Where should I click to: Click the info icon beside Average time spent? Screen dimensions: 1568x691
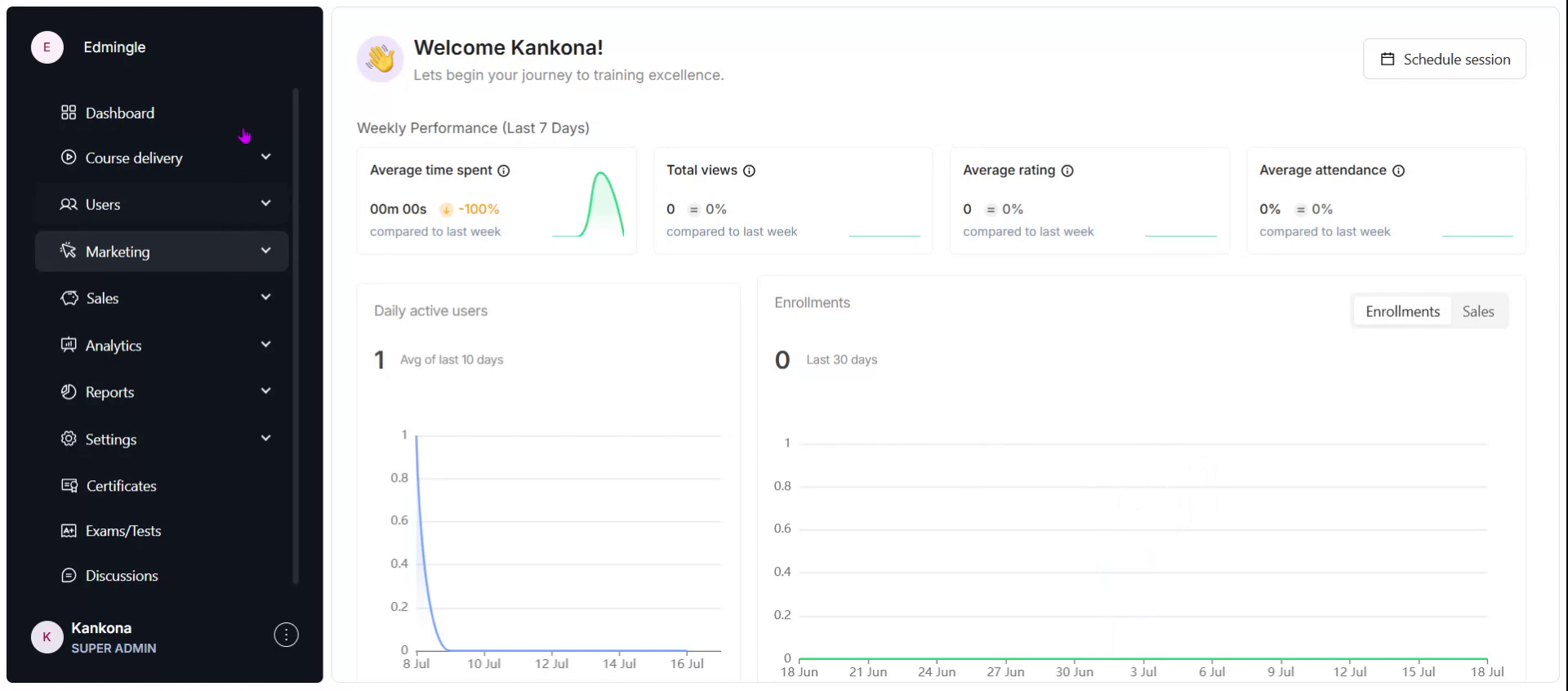504,171
